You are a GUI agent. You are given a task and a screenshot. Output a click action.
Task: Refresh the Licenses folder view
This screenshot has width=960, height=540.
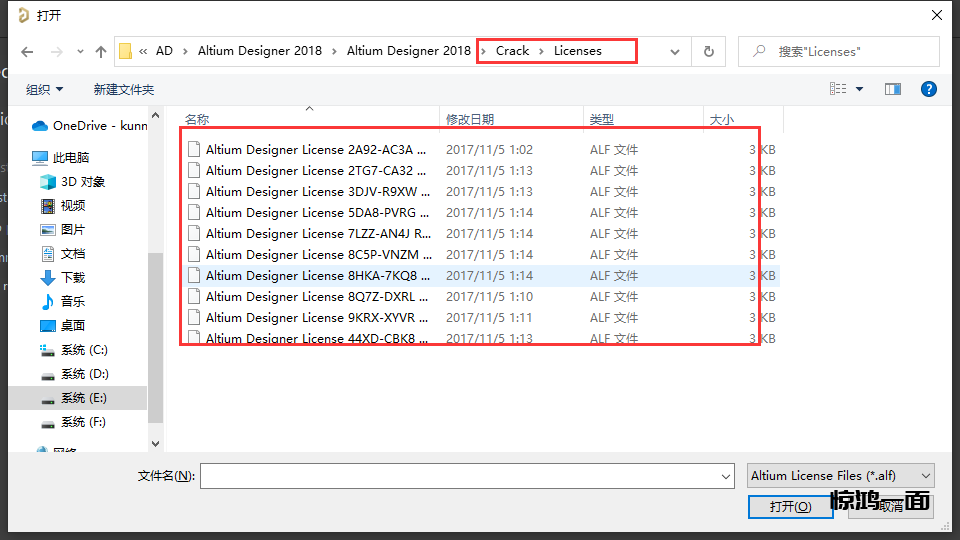point(709,52)
